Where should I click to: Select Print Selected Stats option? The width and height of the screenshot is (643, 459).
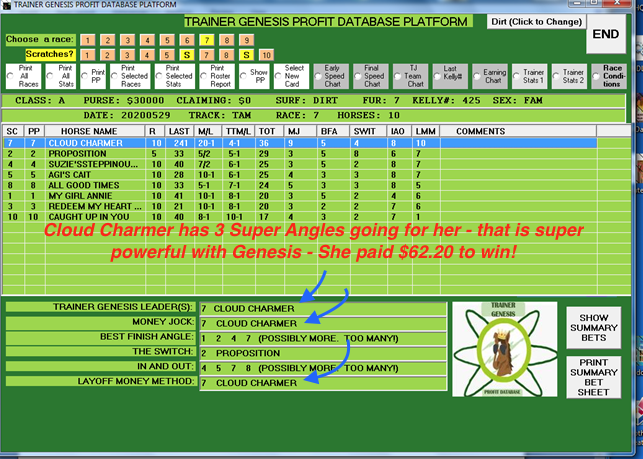175,76
